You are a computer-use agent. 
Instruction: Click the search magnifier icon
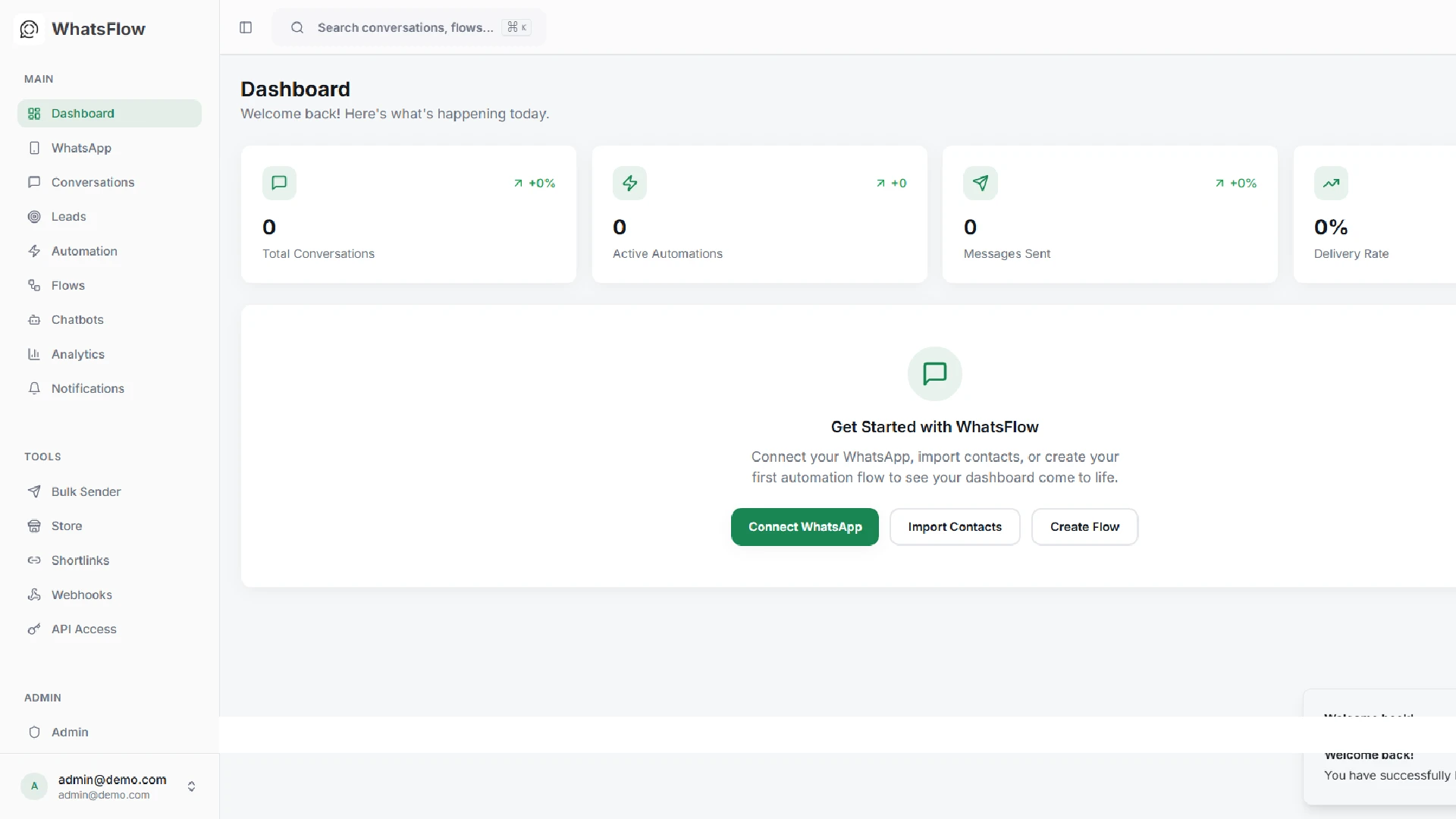(x=297, y=27)
